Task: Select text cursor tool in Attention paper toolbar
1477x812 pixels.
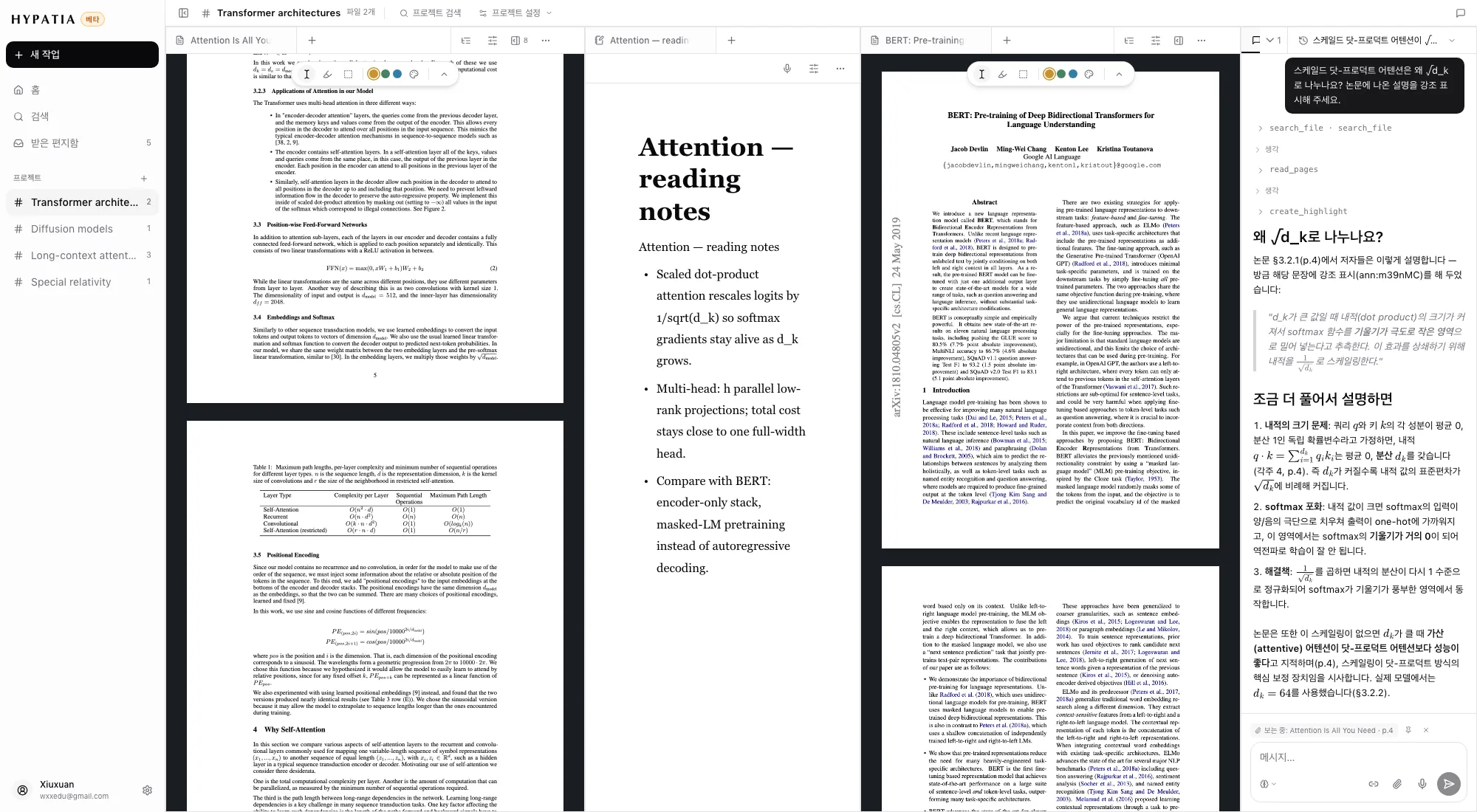Action: click(x=307, y=74)
